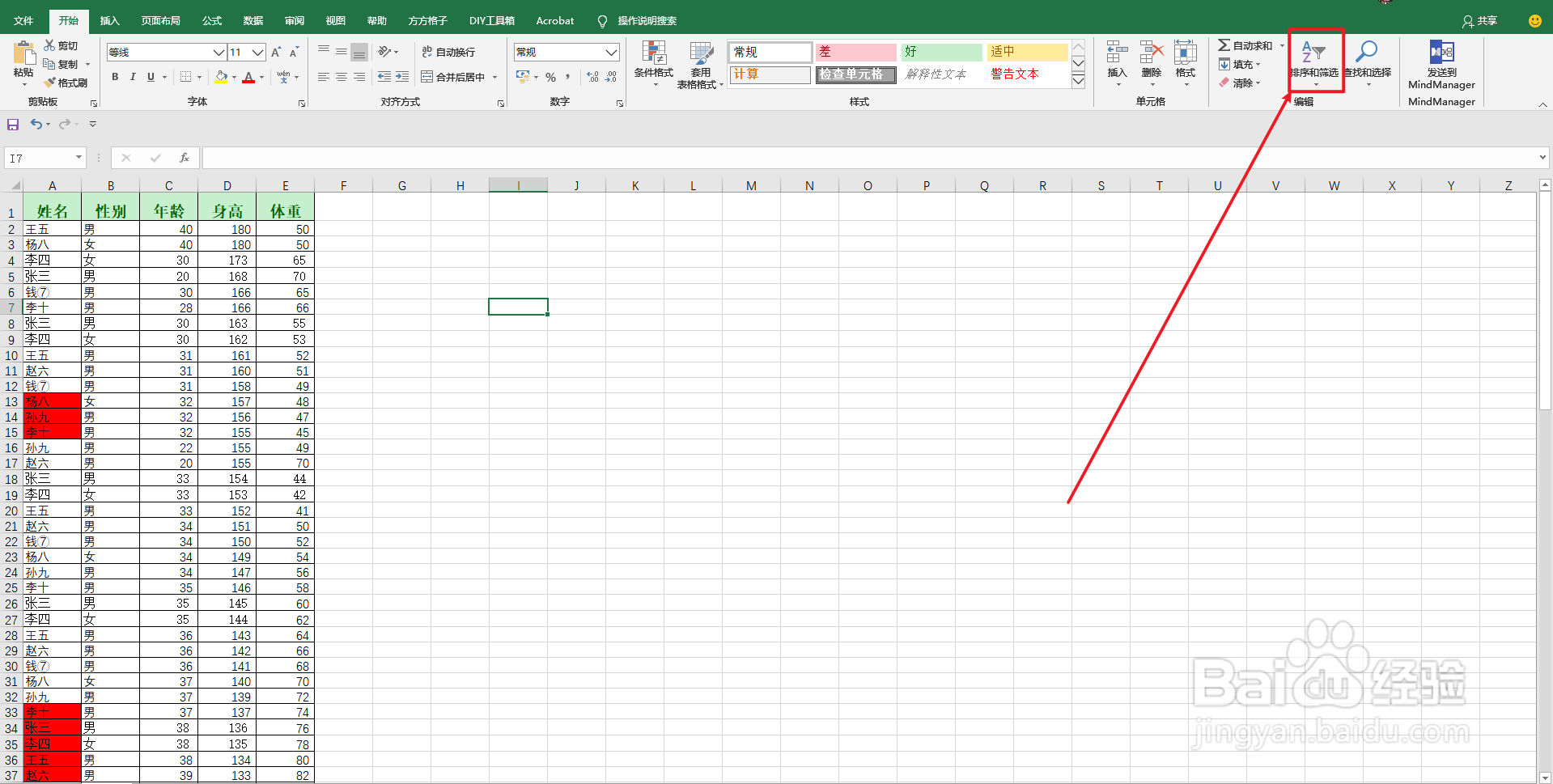
Task: Apply the yellow fill color bucket
Action: click(x=221, y=77)
